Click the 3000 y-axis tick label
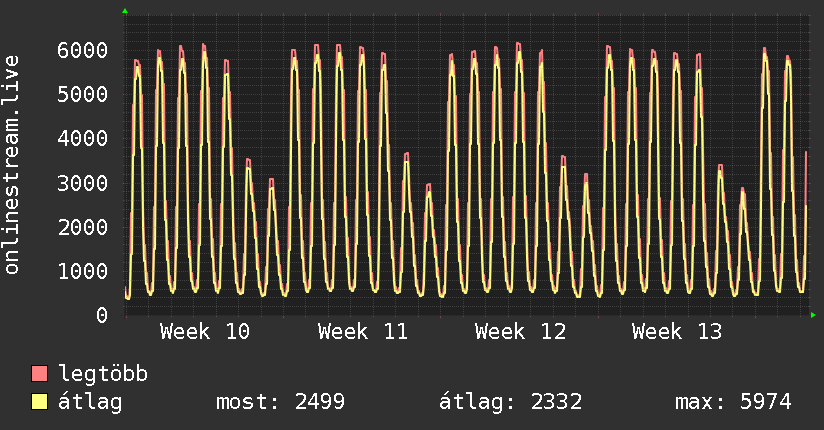This screenshot has width=824, height=430. (82, 183)
